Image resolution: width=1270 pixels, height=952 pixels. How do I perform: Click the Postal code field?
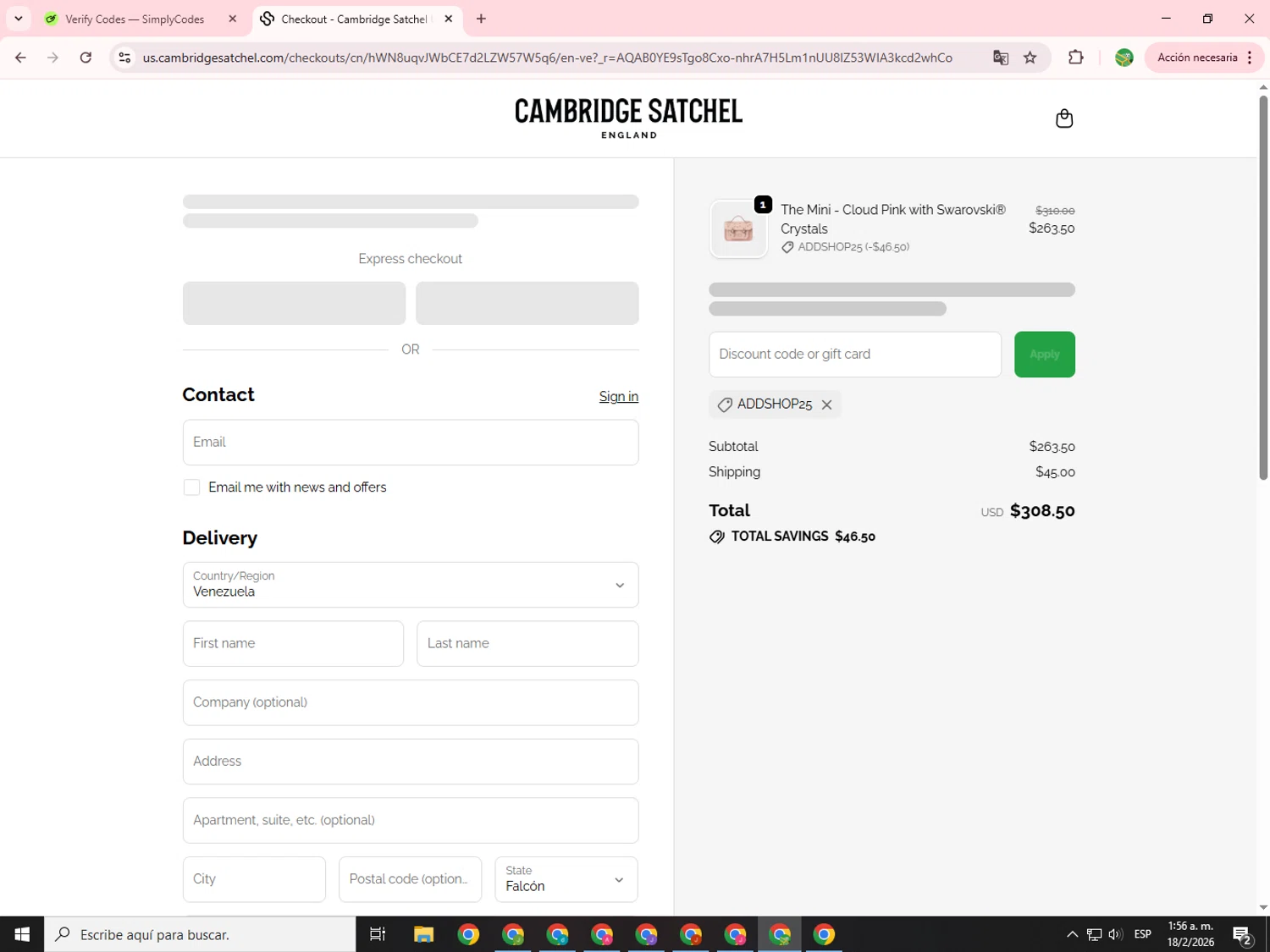[410, 879]
